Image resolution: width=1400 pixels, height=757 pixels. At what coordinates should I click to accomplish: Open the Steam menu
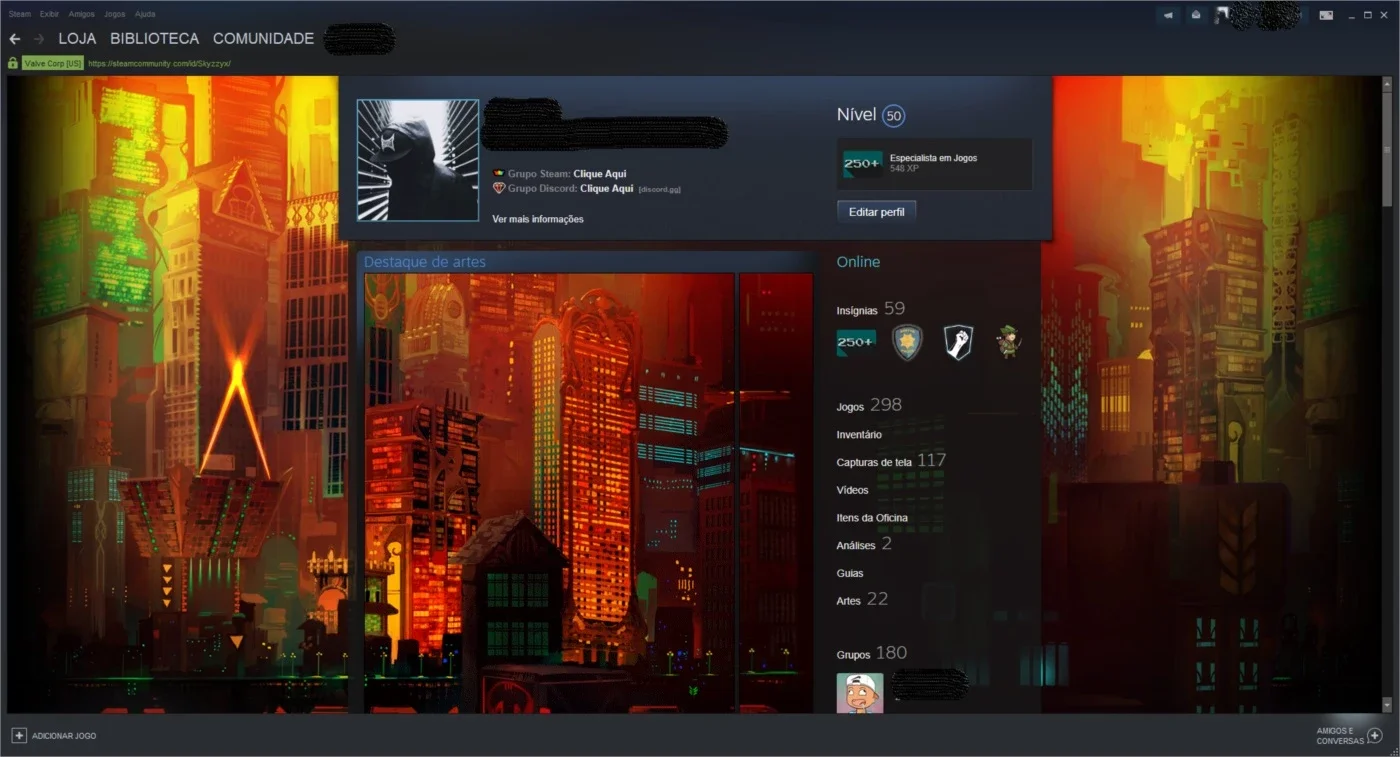(20, 14)
